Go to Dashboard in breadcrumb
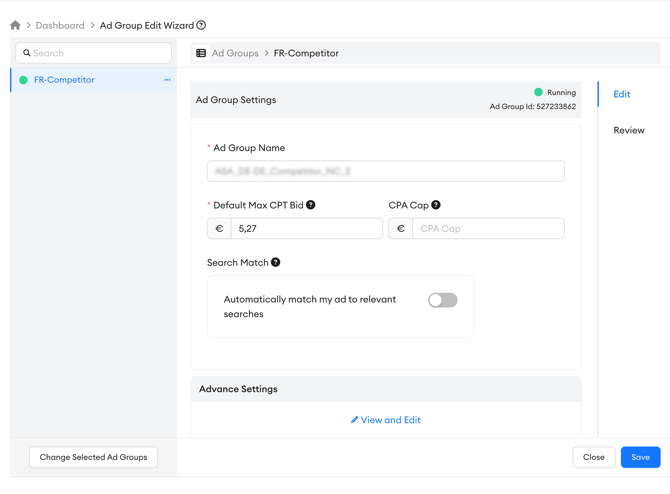The height and width of the screenshot is (494, 670). coord(60,25)
